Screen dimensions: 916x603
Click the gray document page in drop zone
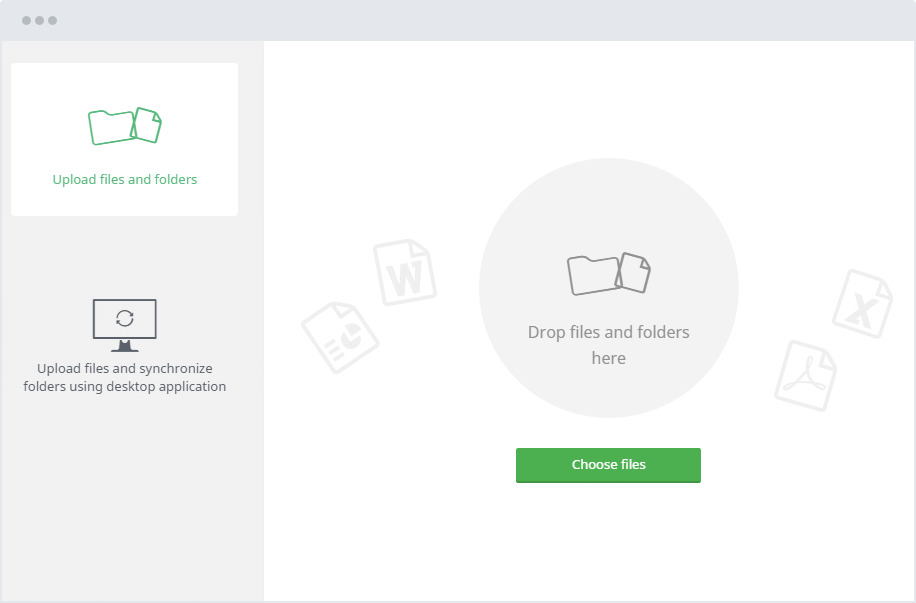634,272
